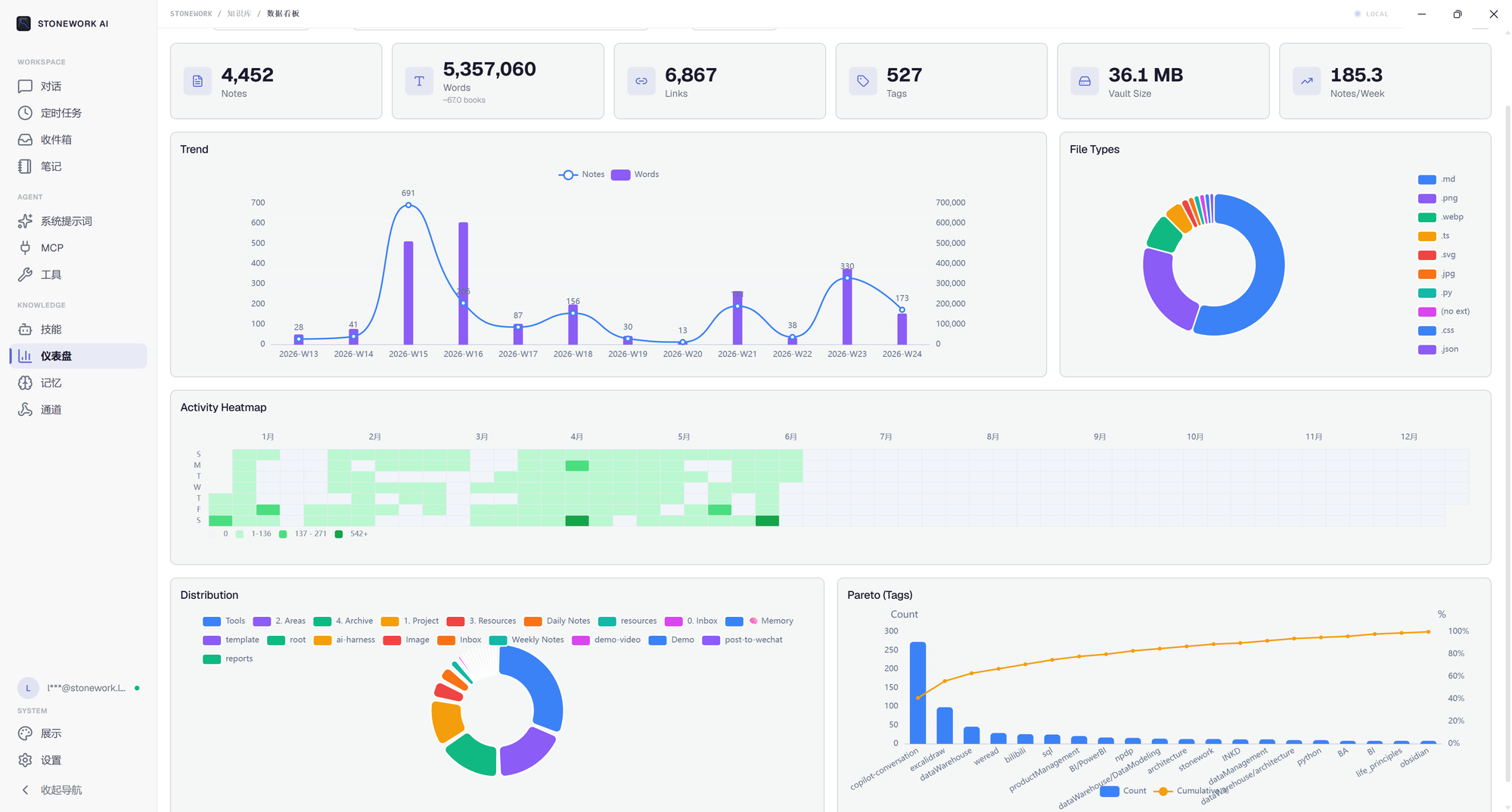Toggle .md entry in File Types legend

(x=1436, y=179)
